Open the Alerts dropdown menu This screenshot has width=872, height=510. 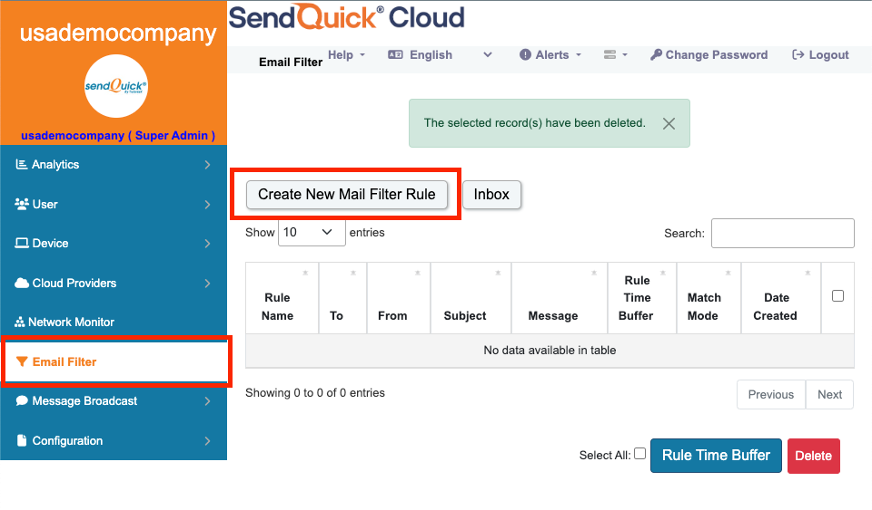[551, 55]
